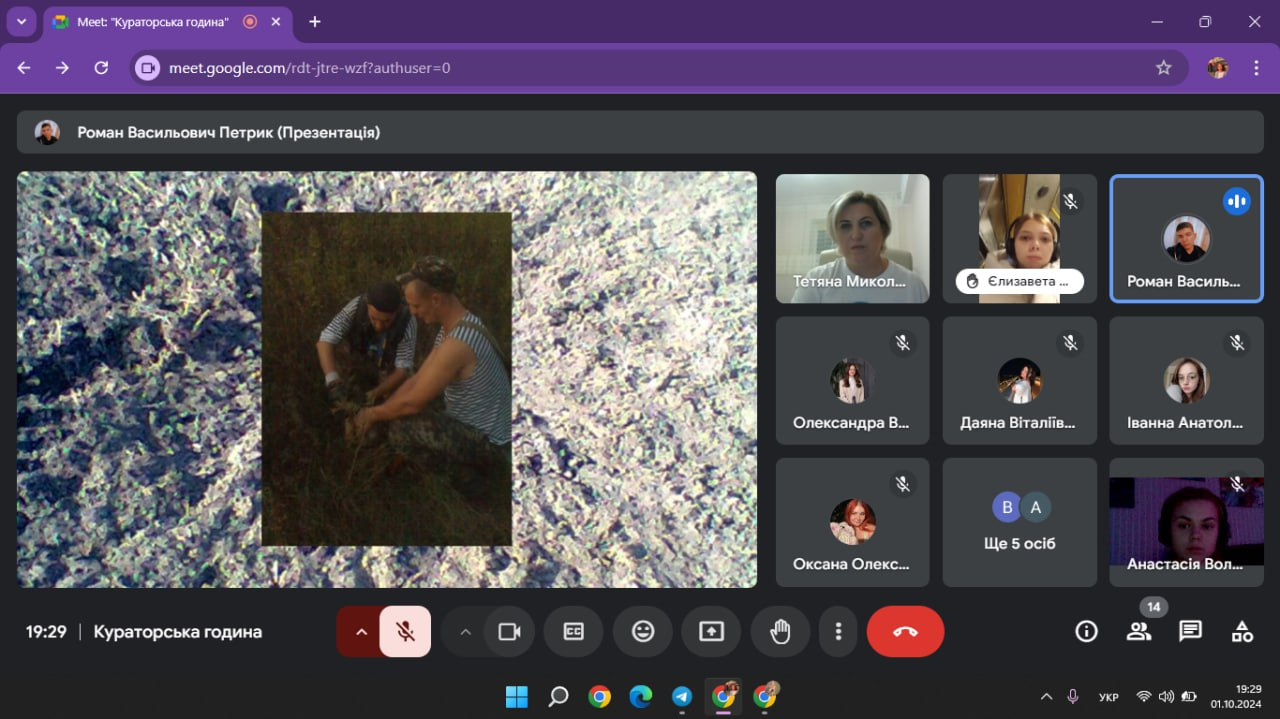Viewport: 1280px width, 719px height.
Task: Click the red leave call button
Action: [905, 632]
